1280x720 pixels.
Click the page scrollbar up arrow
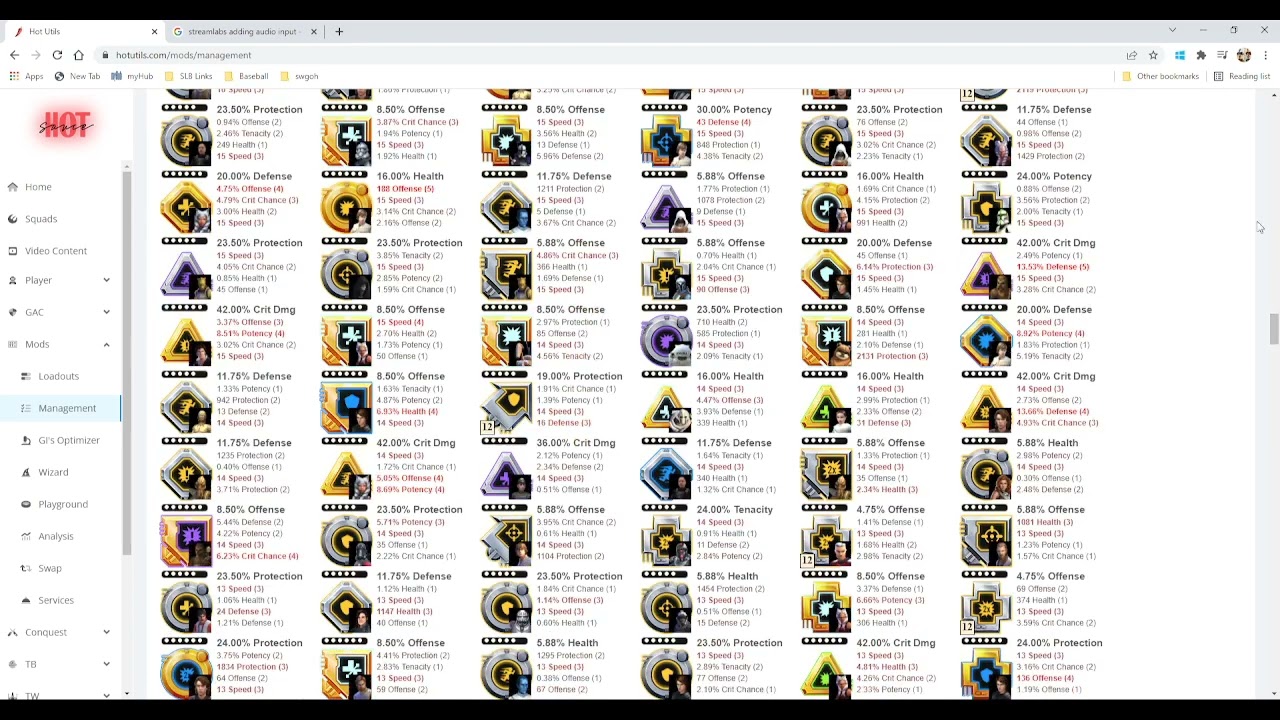coord(1273,95)
